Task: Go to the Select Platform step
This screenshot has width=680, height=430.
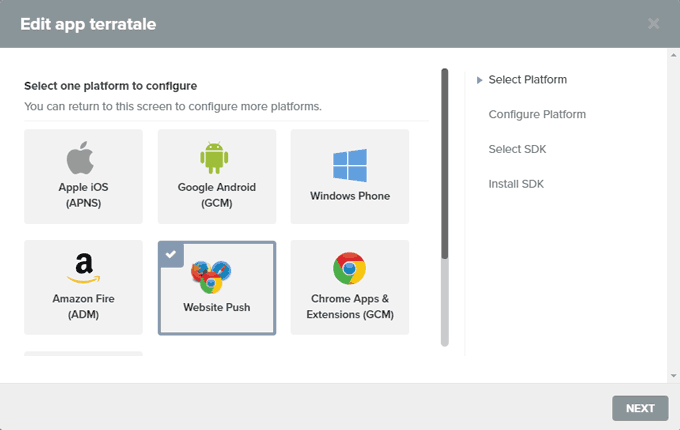Action: coord(527,80)
